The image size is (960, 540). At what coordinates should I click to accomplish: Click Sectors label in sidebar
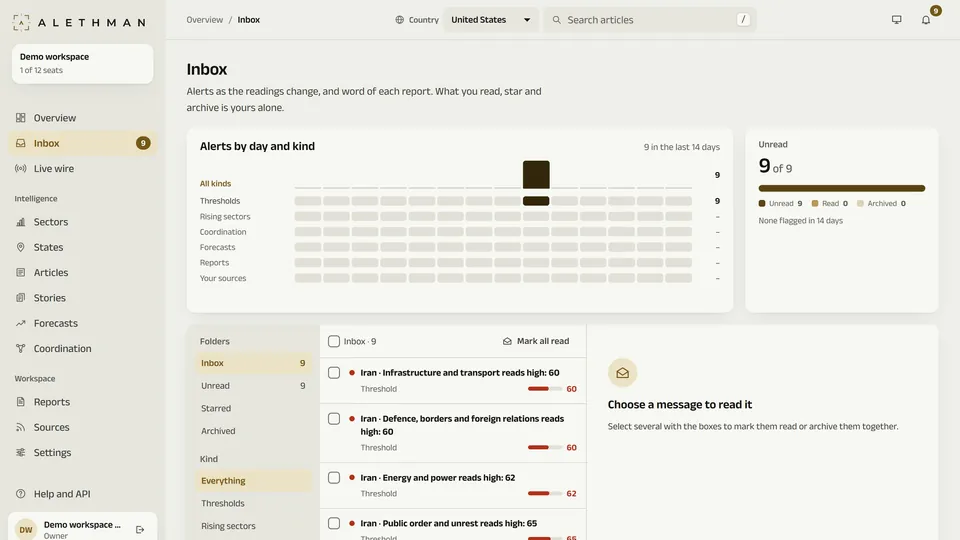51,222
